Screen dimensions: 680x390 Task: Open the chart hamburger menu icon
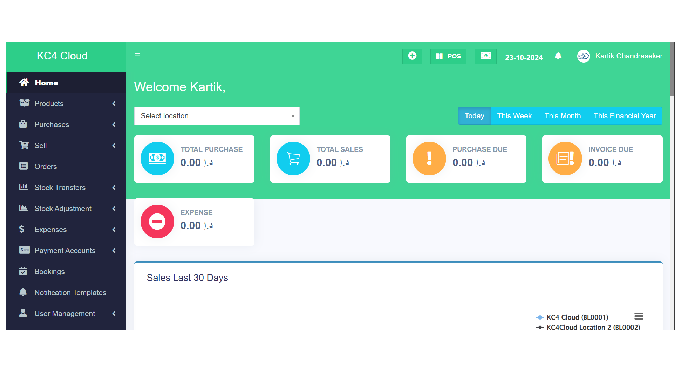pyautogui.click(x=639, y=317)
